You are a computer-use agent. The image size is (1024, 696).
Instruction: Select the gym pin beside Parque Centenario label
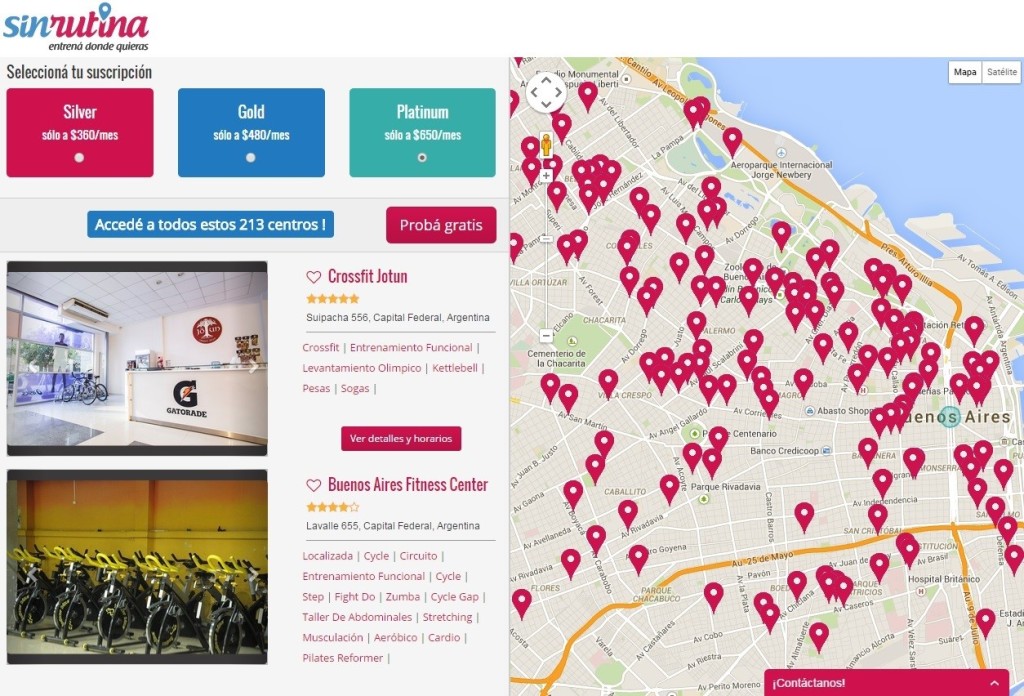[718, 439]
